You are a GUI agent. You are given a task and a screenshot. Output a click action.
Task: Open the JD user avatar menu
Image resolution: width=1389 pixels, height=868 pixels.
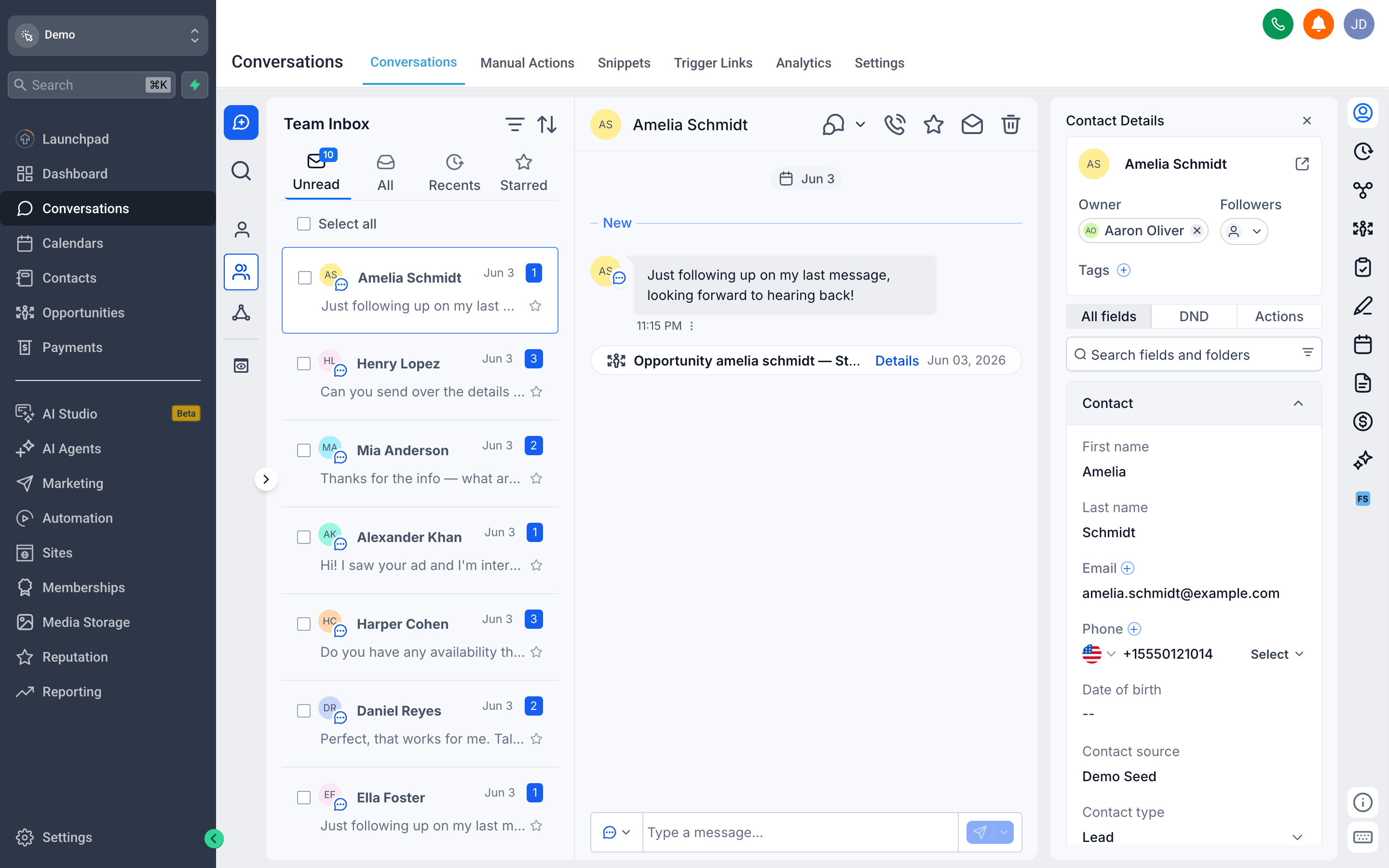1359,24
